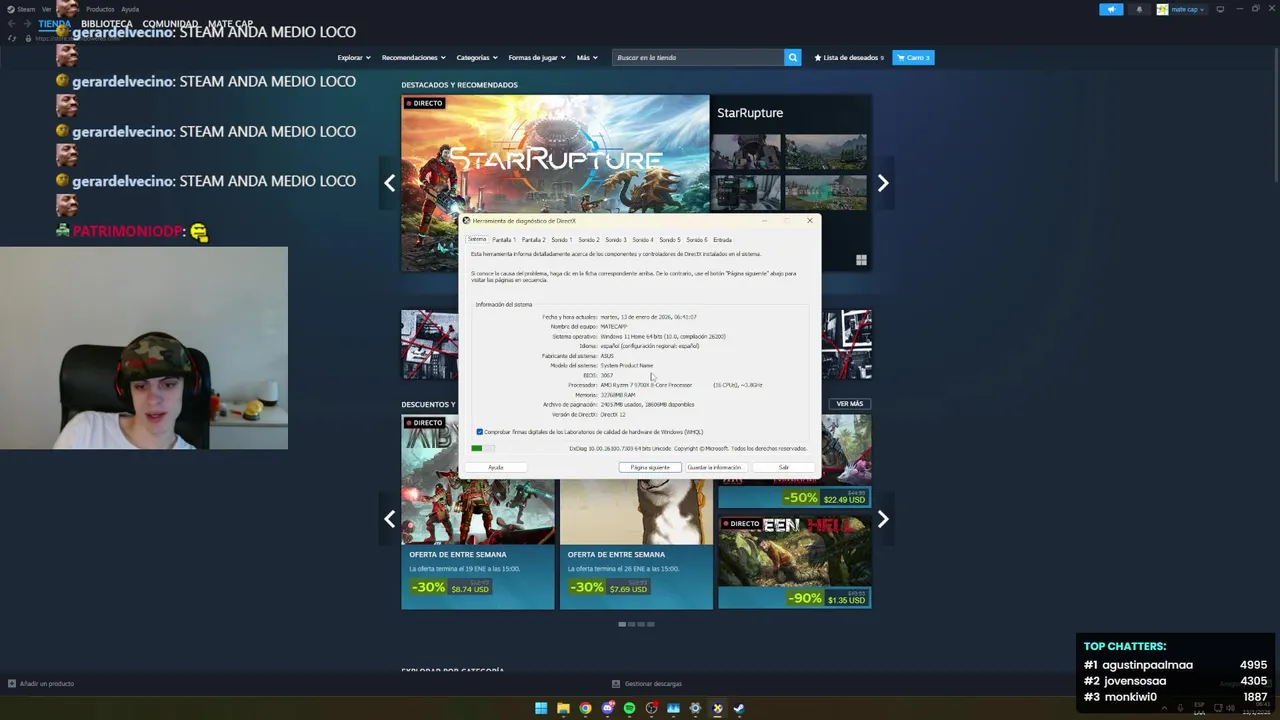Image resolution: width=1280 pixels, height=720 pixels.
Task: Open File Explorer from taskbar
Action: pos(563,708)
